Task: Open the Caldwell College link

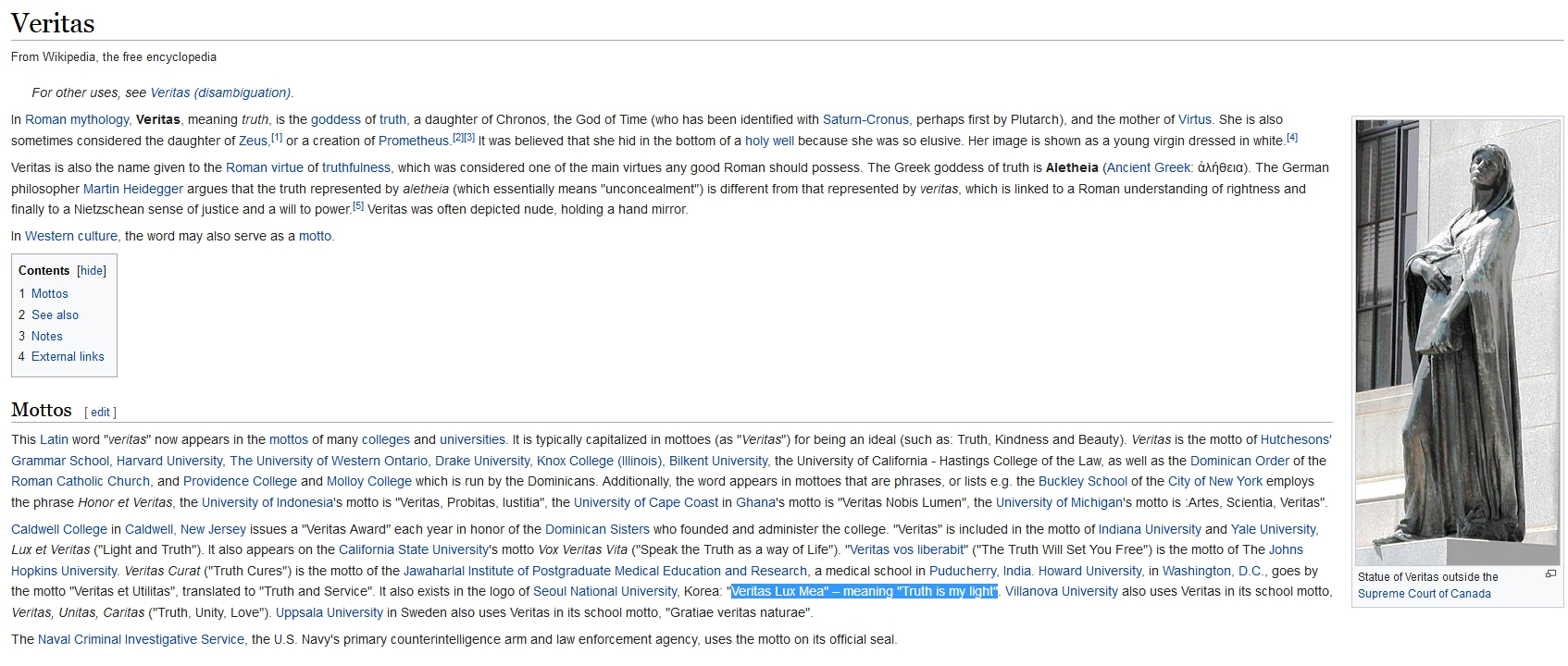Action: pyautogui.click(x=59, y=530)
